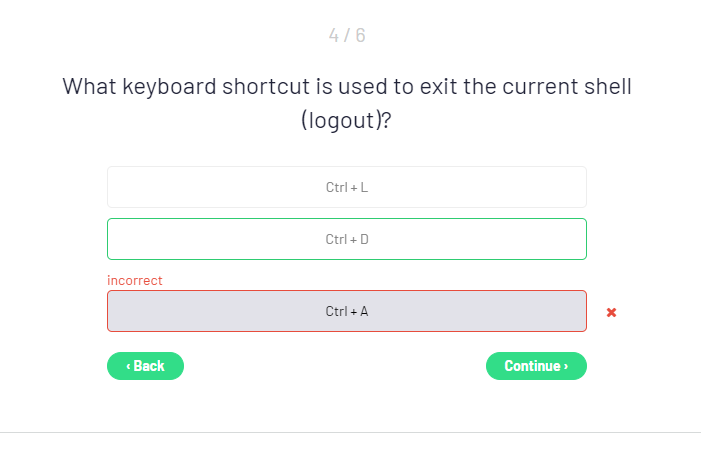Click the shell logout question heading
This screenshot has width=701, height=450.
(x=347, y=85)
